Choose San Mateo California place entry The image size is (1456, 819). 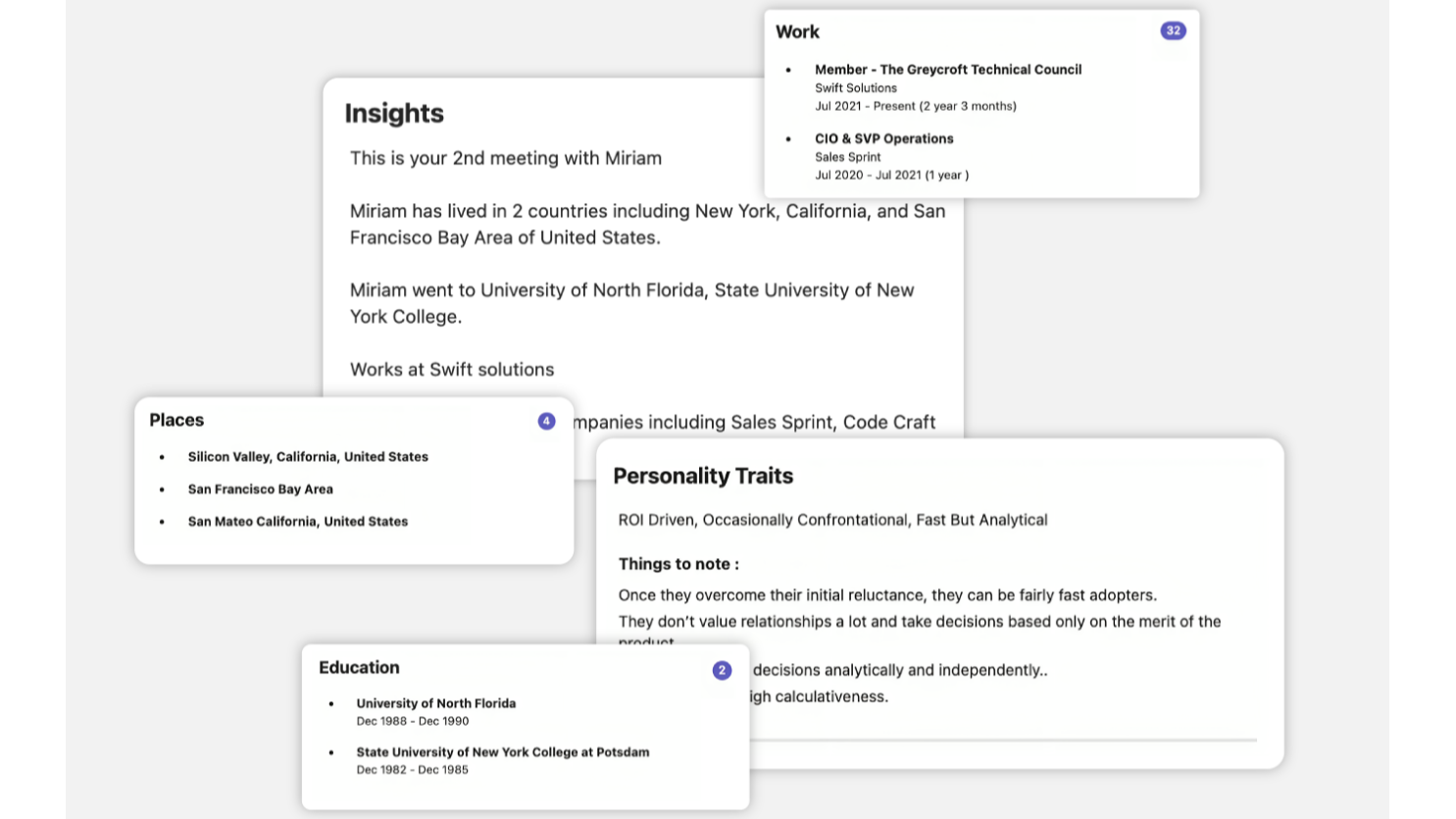click(x=297, y=522)
